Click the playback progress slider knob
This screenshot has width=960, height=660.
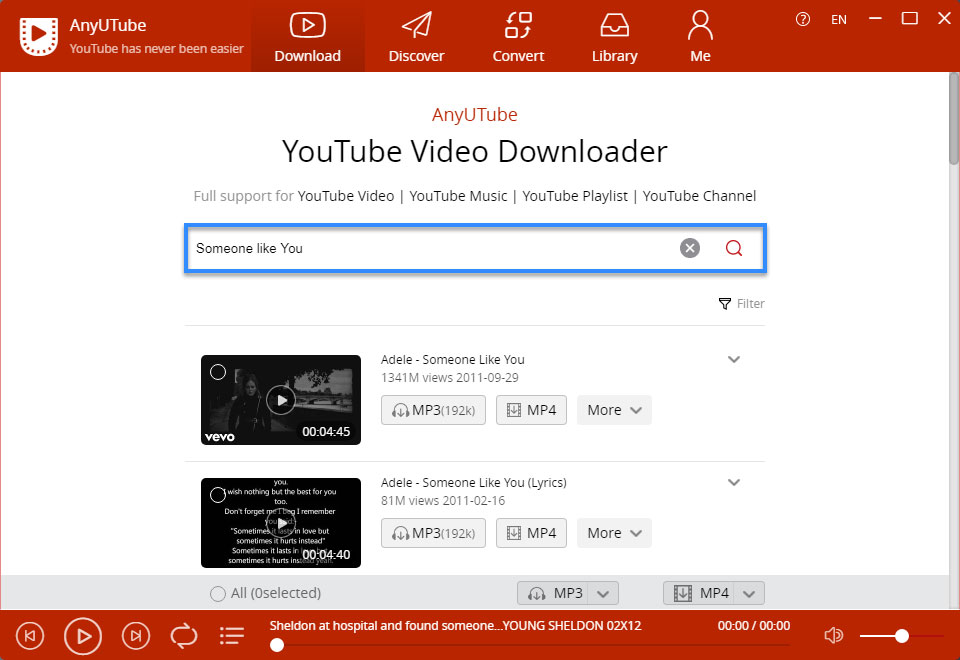tap(277, 645)
